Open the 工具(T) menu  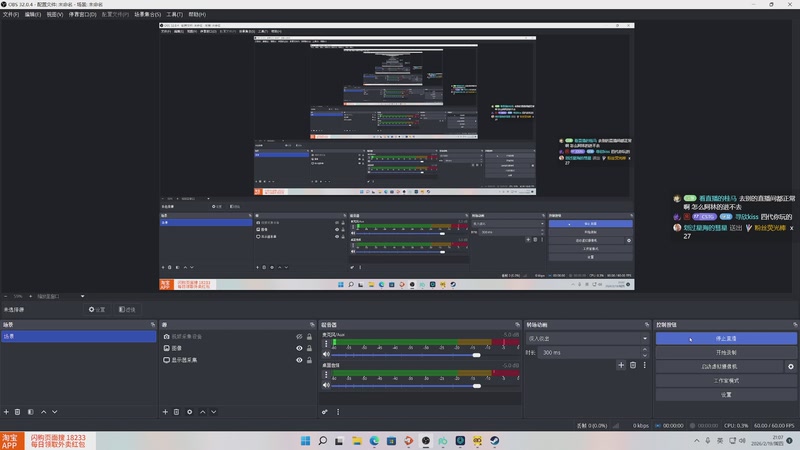click(174, 14)
